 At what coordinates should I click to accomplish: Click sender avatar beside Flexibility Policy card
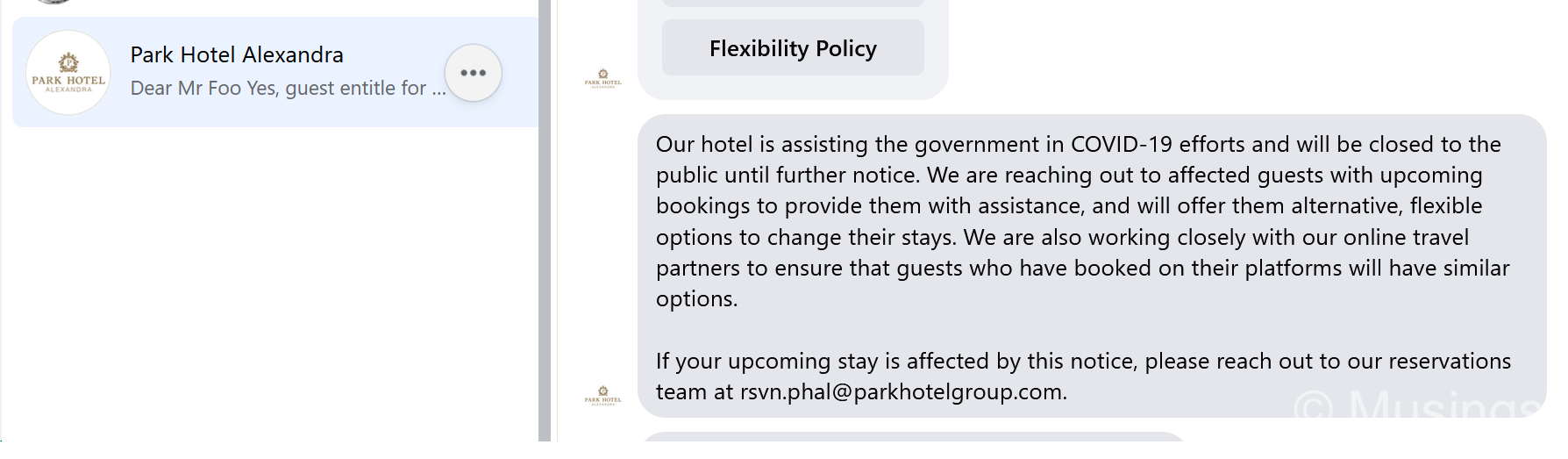coord(602,78)
